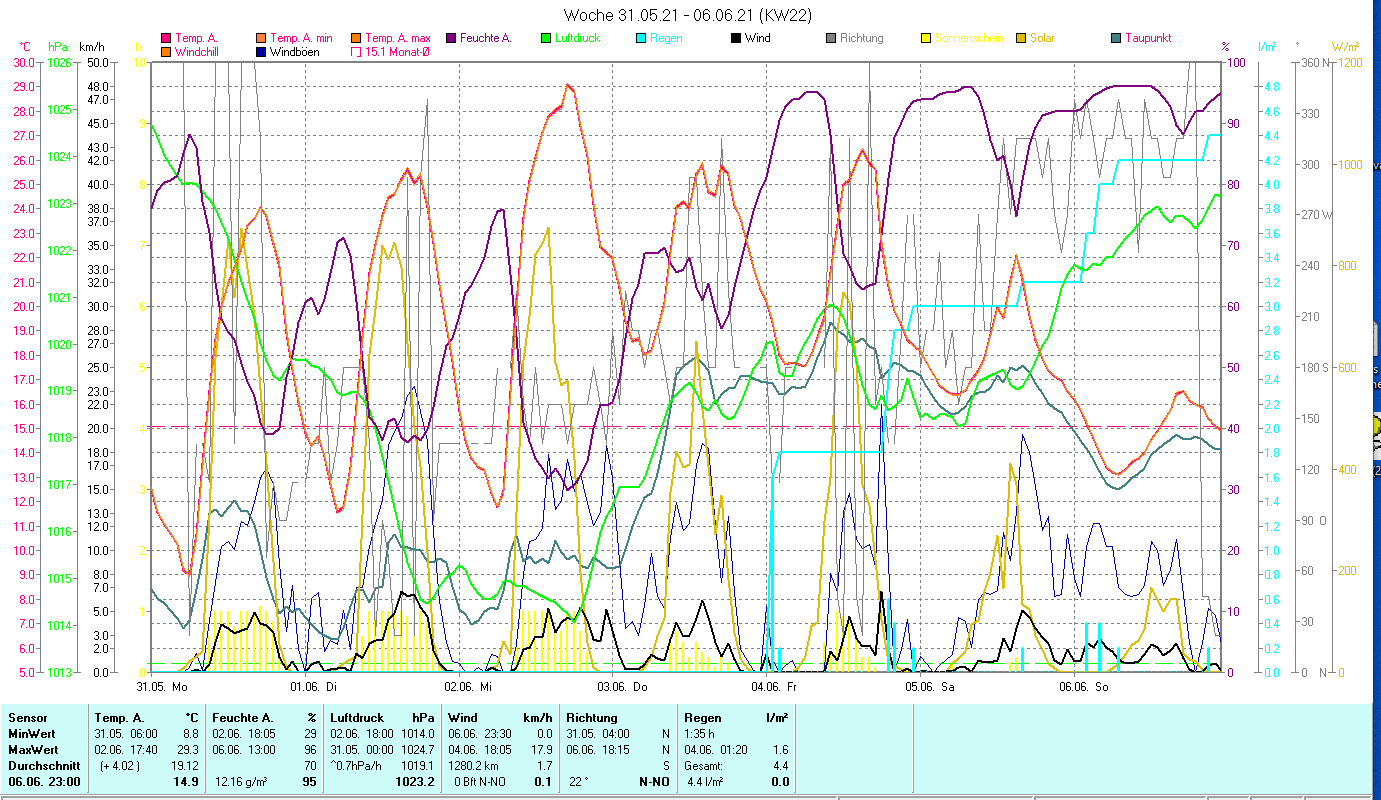Click the chart title 'Woche 31.05.21 - 06.06.21 (KW22)'
Viewport: 1381px width, 800px height.
pos(689,15)
